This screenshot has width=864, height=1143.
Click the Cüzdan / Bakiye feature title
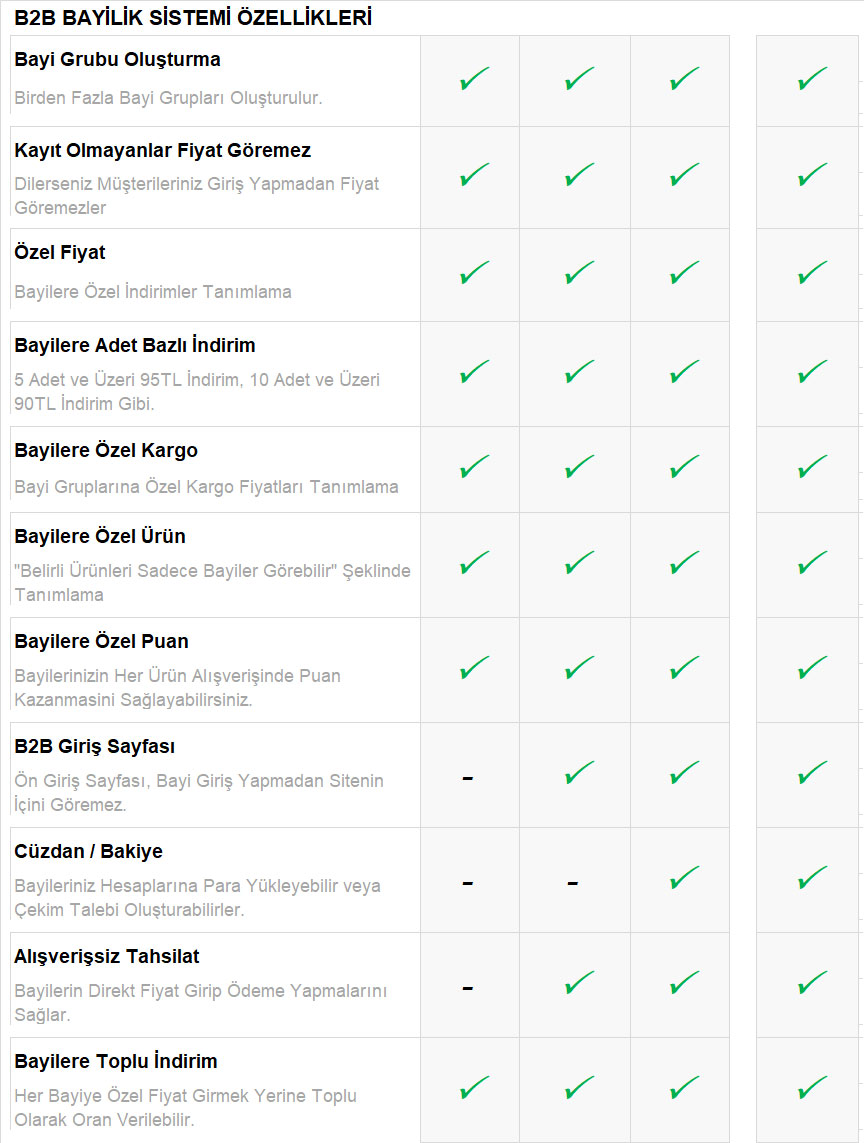click(88, 852)
